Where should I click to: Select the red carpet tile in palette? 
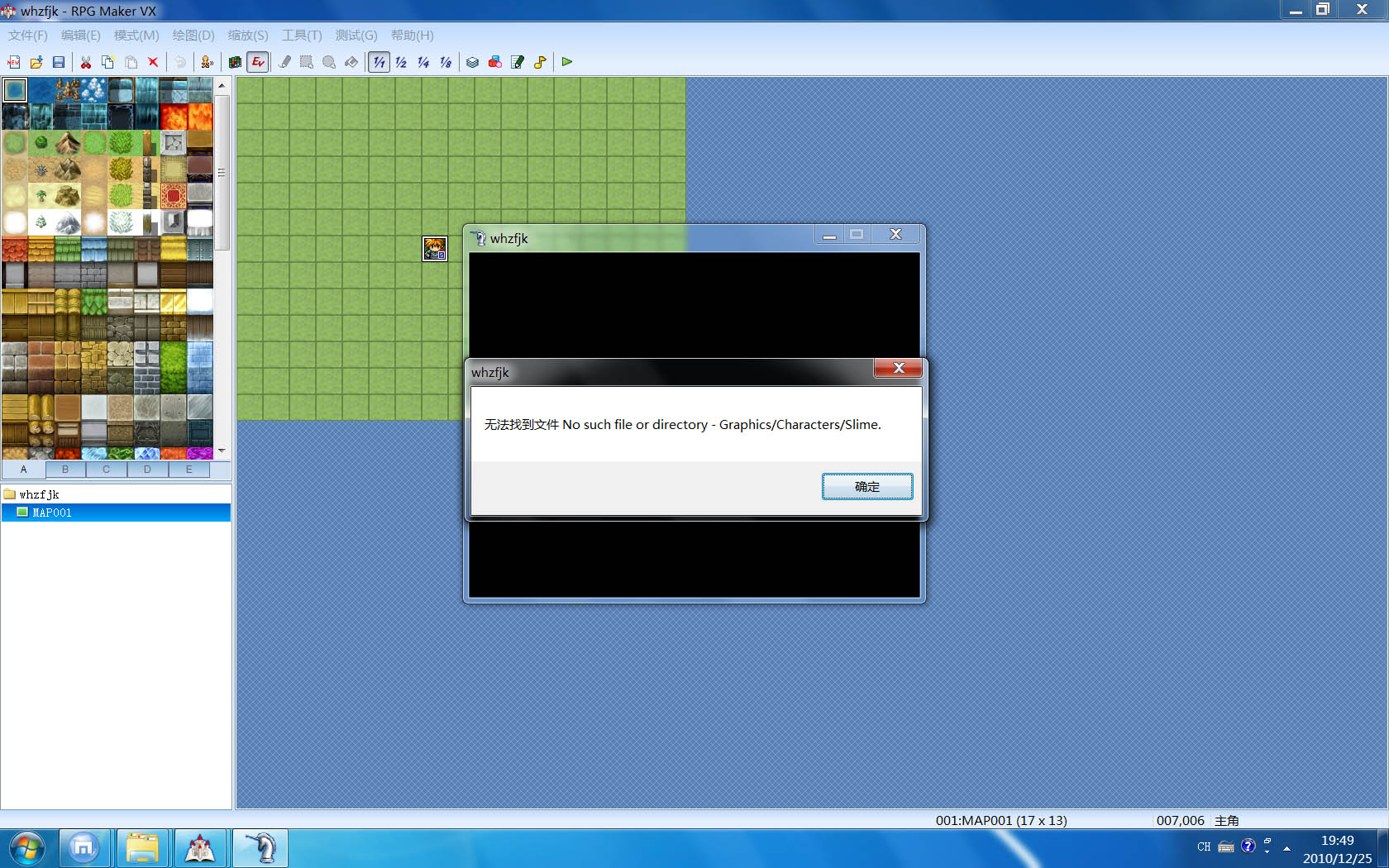pyautogui.click(x=173, y=196)
